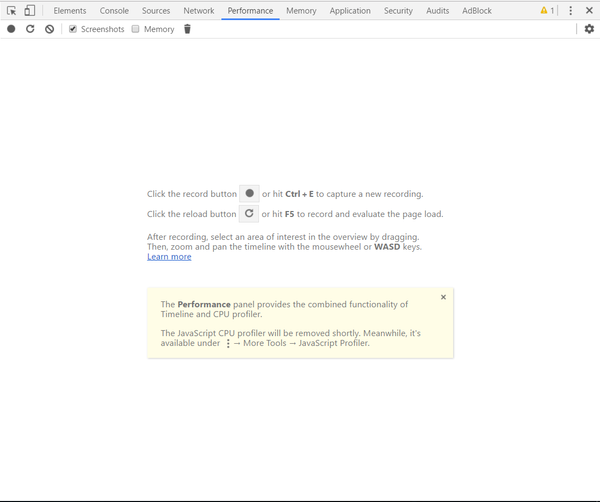Click the toolbar reload and record icon
Image resolution: width=600 pixels, height=502 pixels.
(x=30, y=29)
